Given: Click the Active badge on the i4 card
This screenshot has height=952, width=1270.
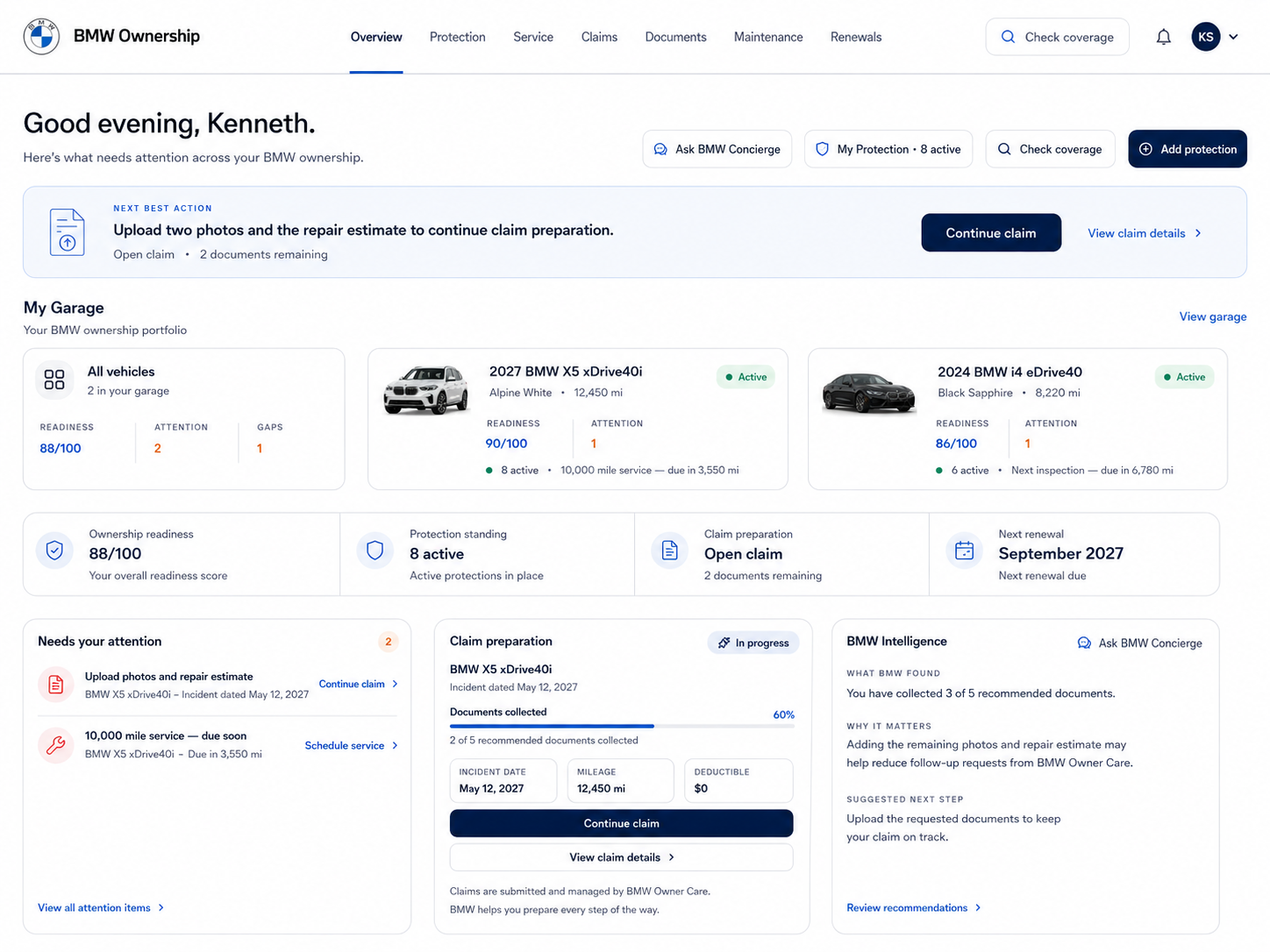Looking at the screenshot, I should pos(1184,377).
